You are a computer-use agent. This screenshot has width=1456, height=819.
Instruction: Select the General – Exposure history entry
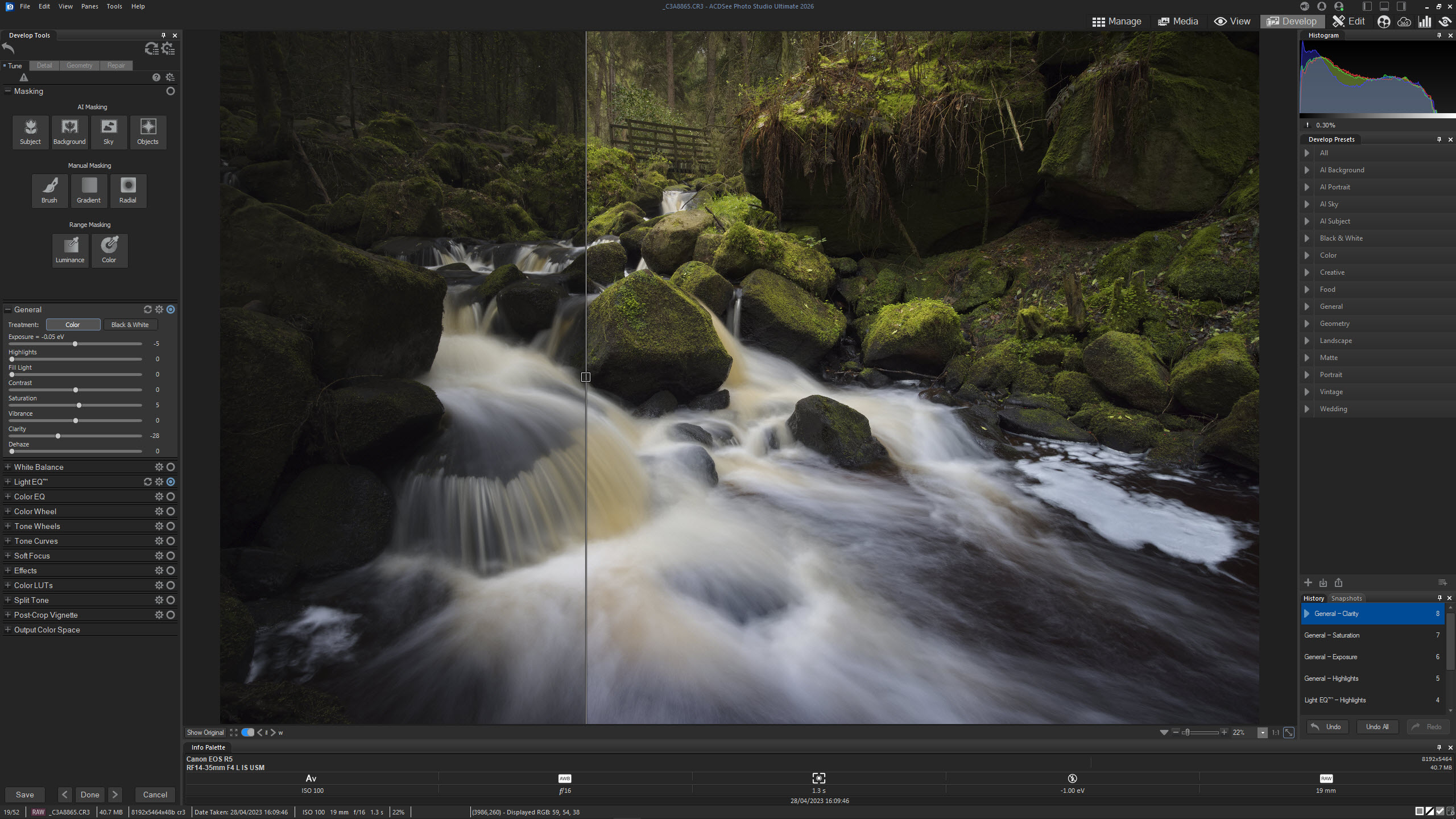1331,657
